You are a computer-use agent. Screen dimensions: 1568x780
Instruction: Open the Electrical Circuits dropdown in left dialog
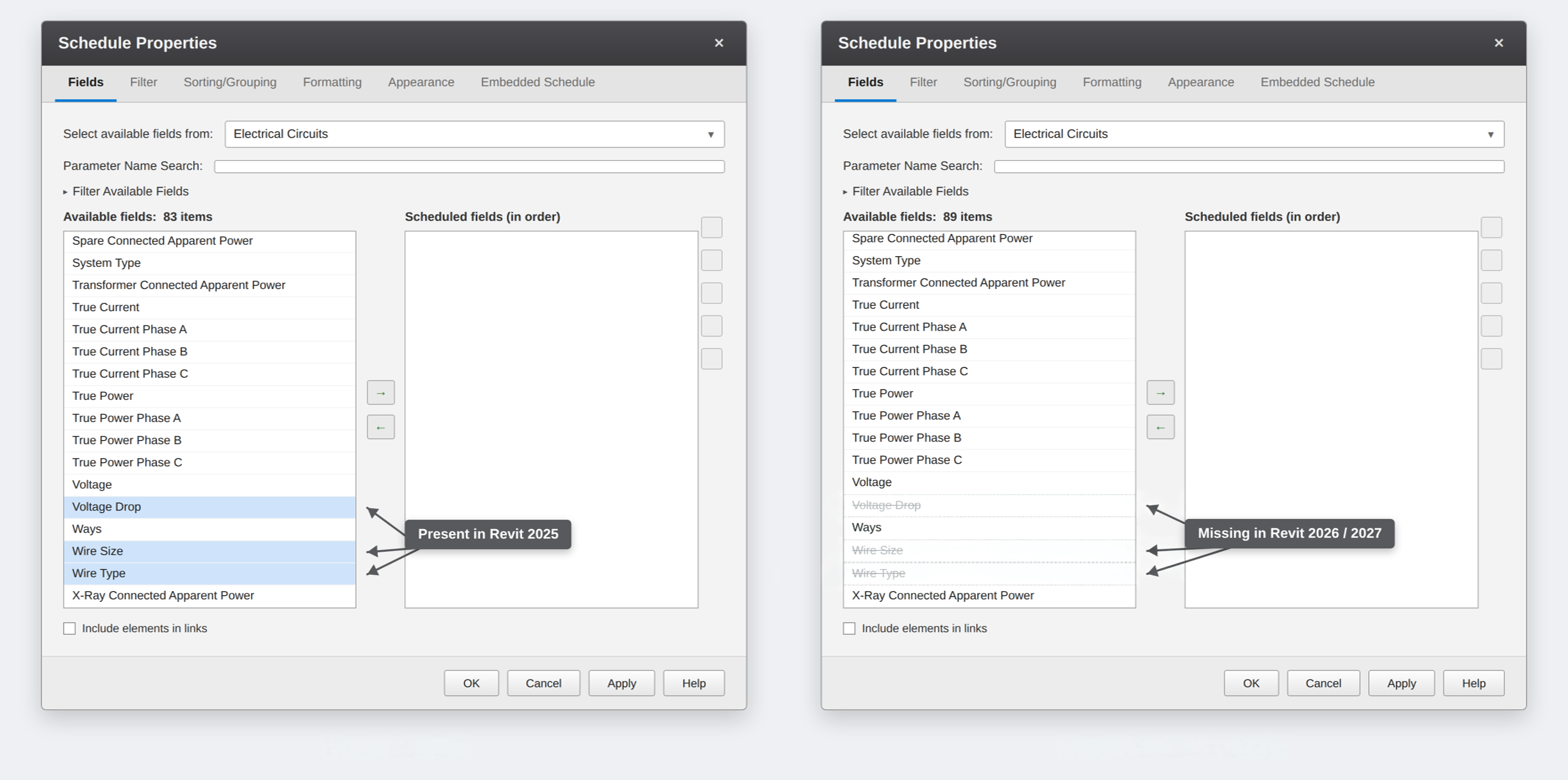point(475,134)
